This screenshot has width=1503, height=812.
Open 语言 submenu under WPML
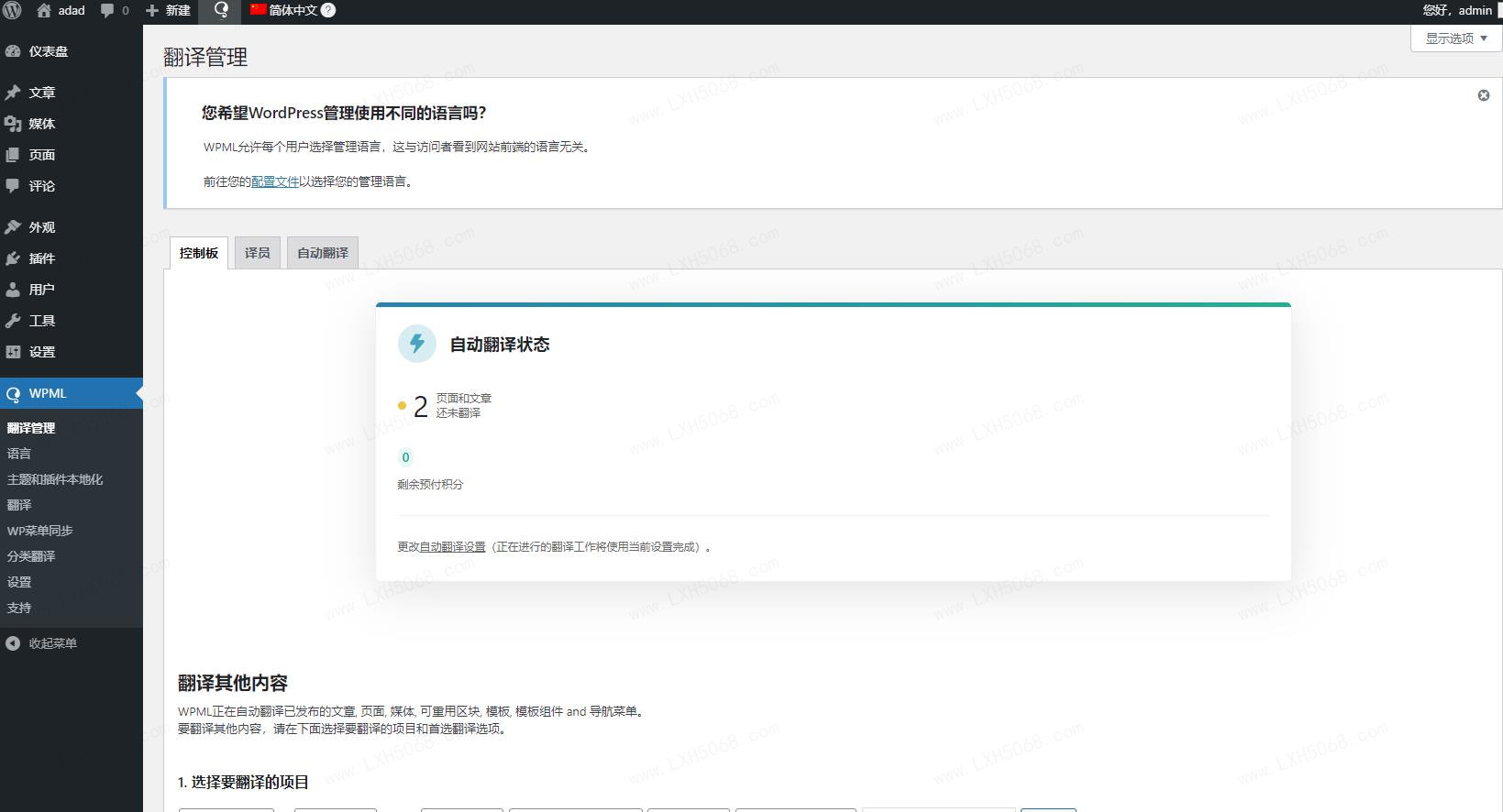pyautogui.click(x=19, y=454)
